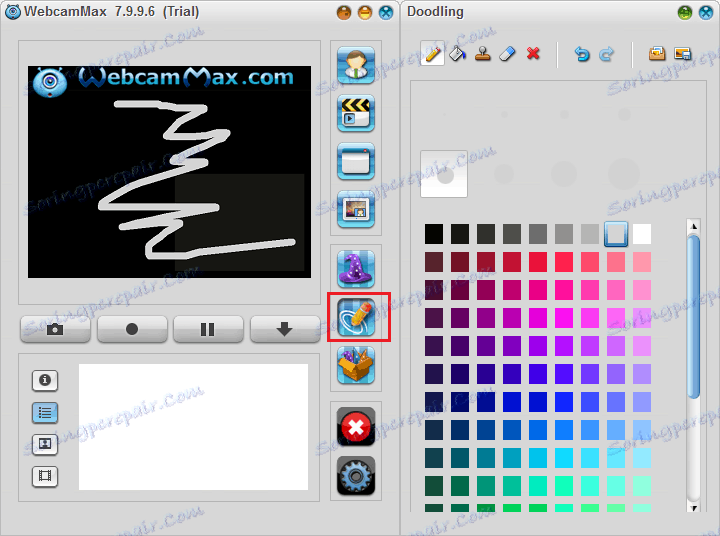Pick the hot pink swatch
This screenshot has height=536, width=720.
(x=564, y=290)
